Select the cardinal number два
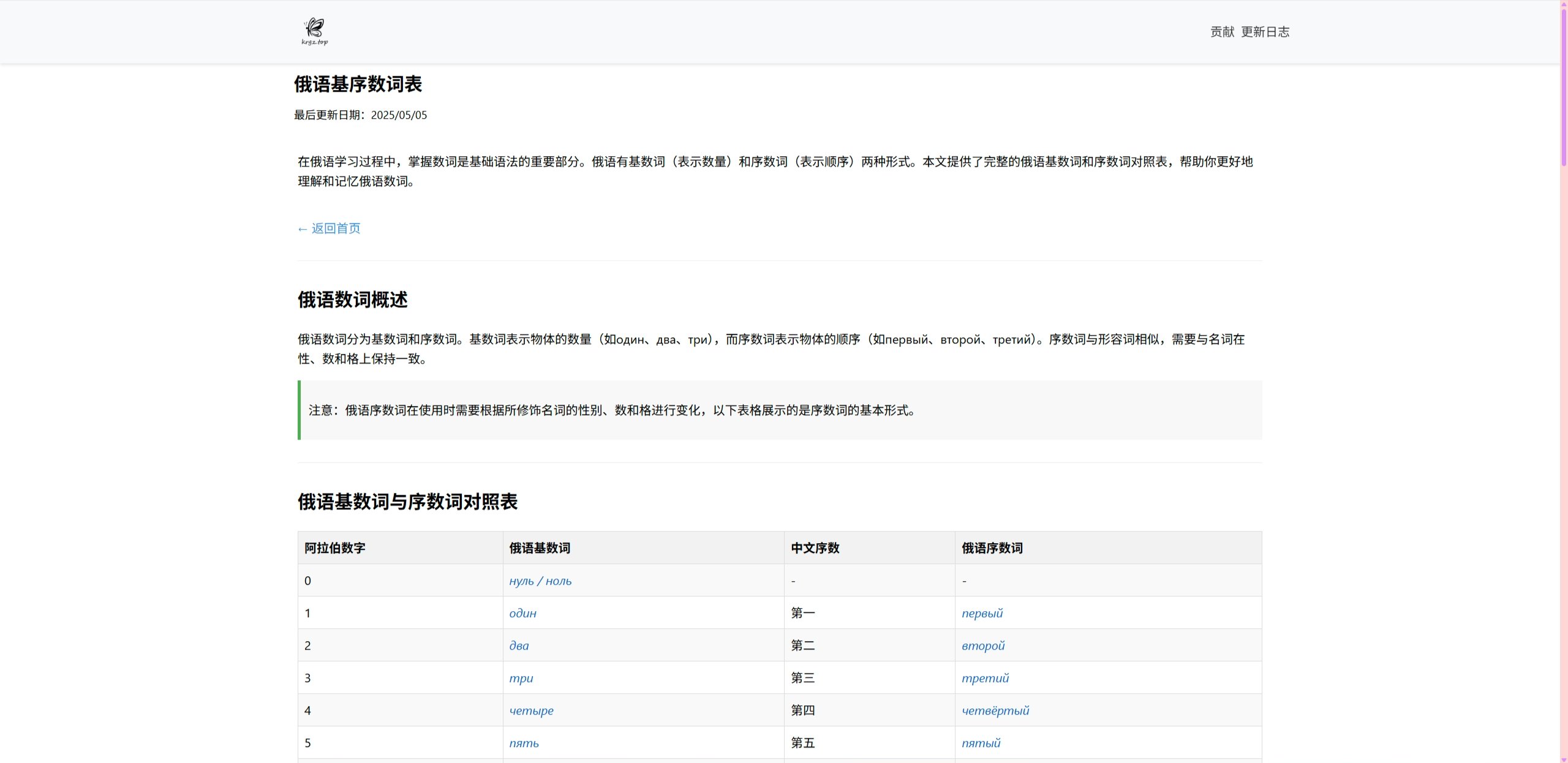 click(x=518, y=645)
